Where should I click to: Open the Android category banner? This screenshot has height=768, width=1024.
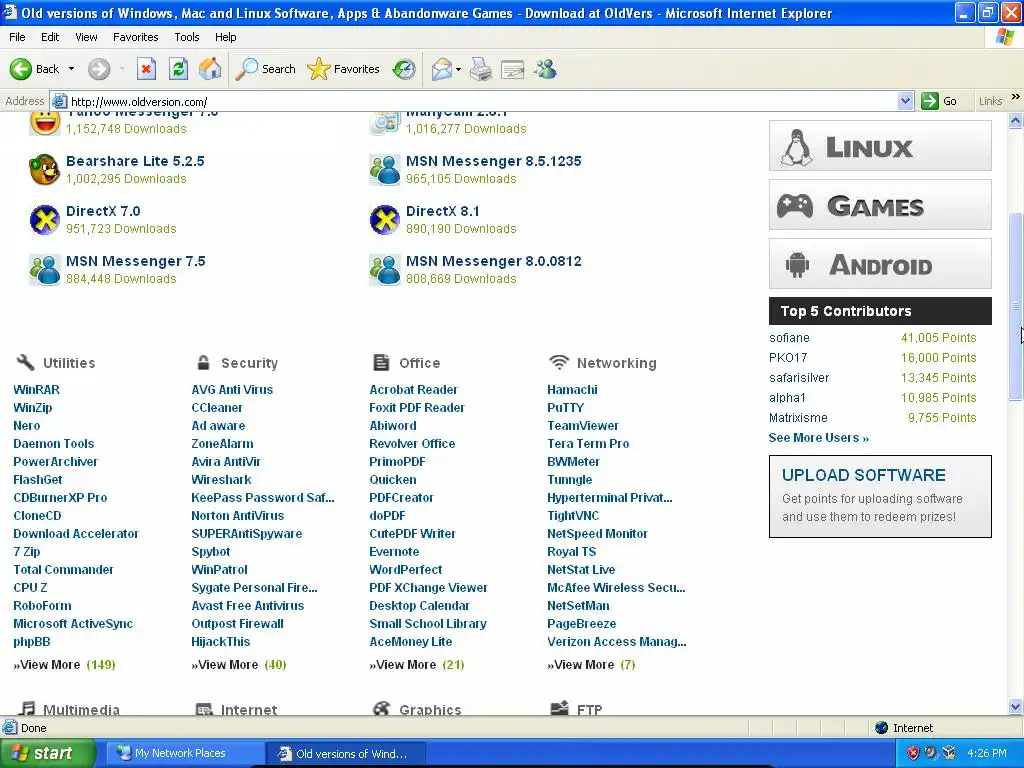(x=880, y=264)
